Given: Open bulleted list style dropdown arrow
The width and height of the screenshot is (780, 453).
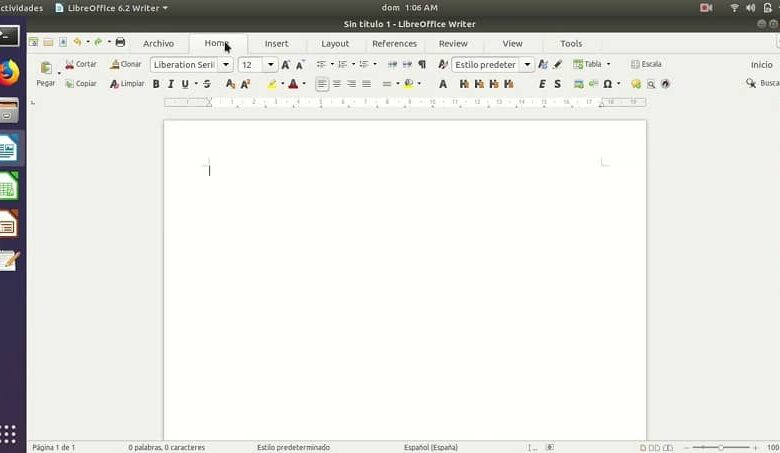Looking at the screenshot, I should click(332, 65).
